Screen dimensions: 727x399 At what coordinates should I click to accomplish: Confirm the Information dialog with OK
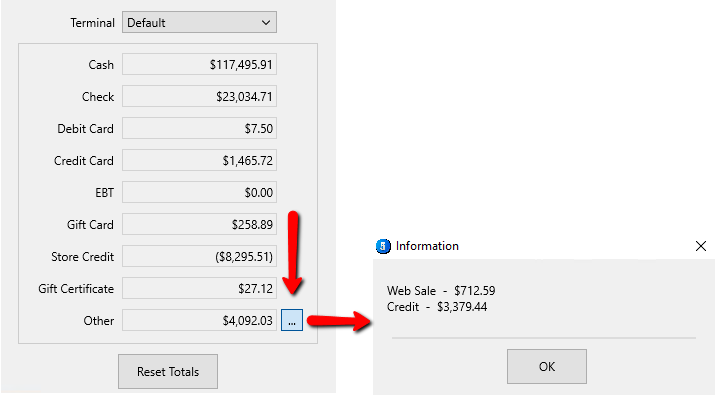coord(547,367)
